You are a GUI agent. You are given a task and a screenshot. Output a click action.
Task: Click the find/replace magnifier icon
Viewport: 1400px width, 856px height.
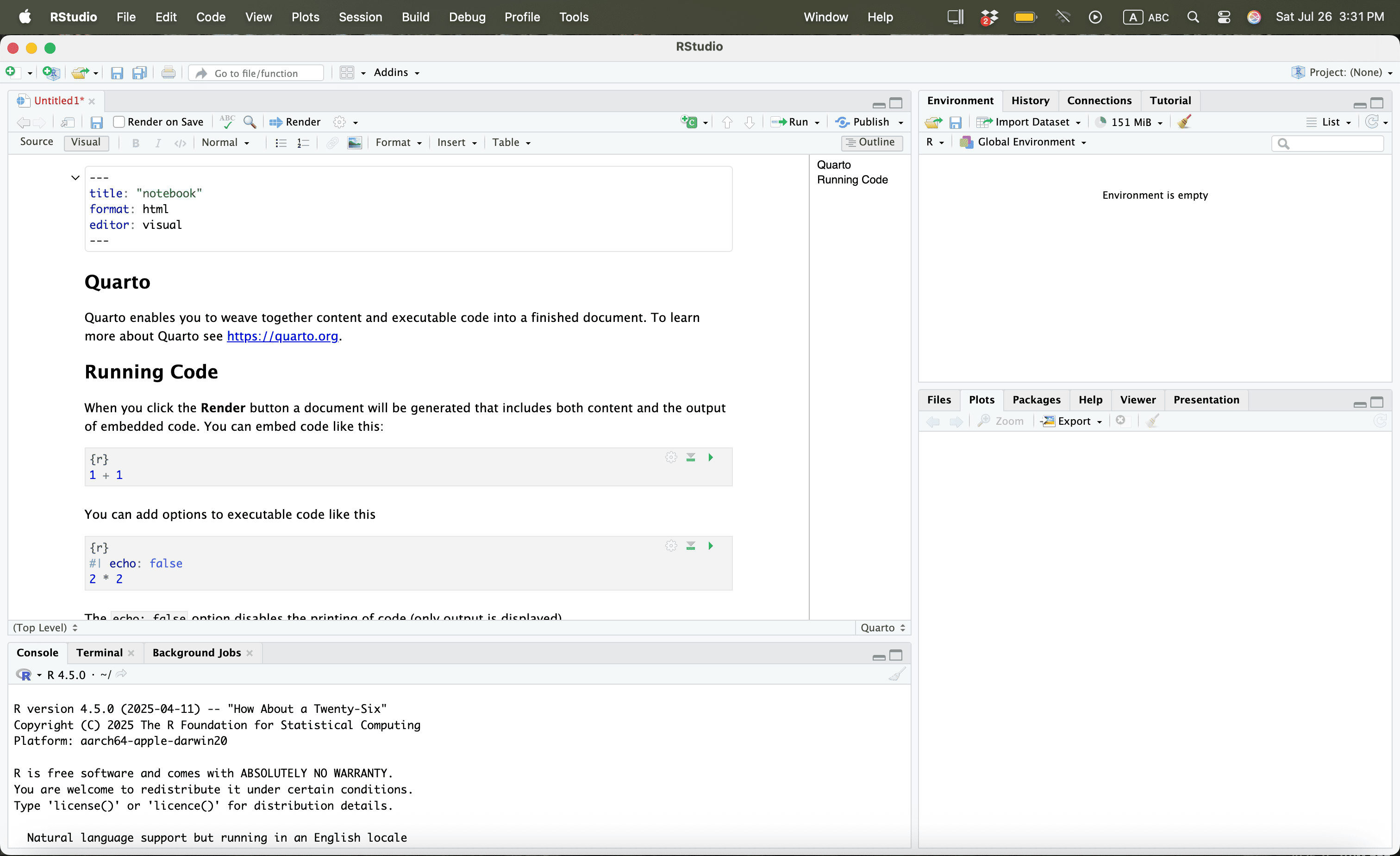(x=250, y=122)
